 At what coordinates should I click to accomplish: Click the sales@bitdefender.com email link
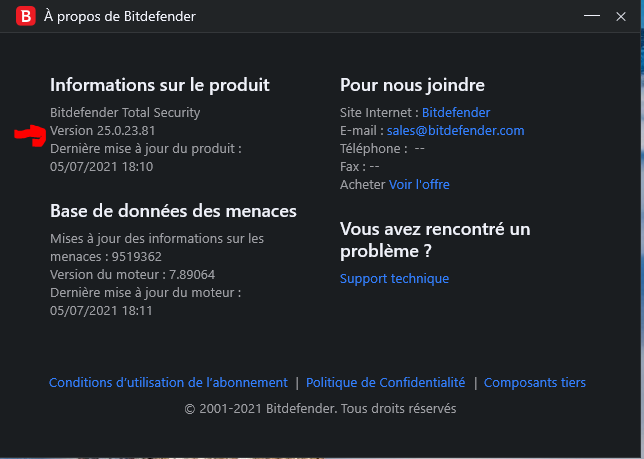(x=455, y=131)
